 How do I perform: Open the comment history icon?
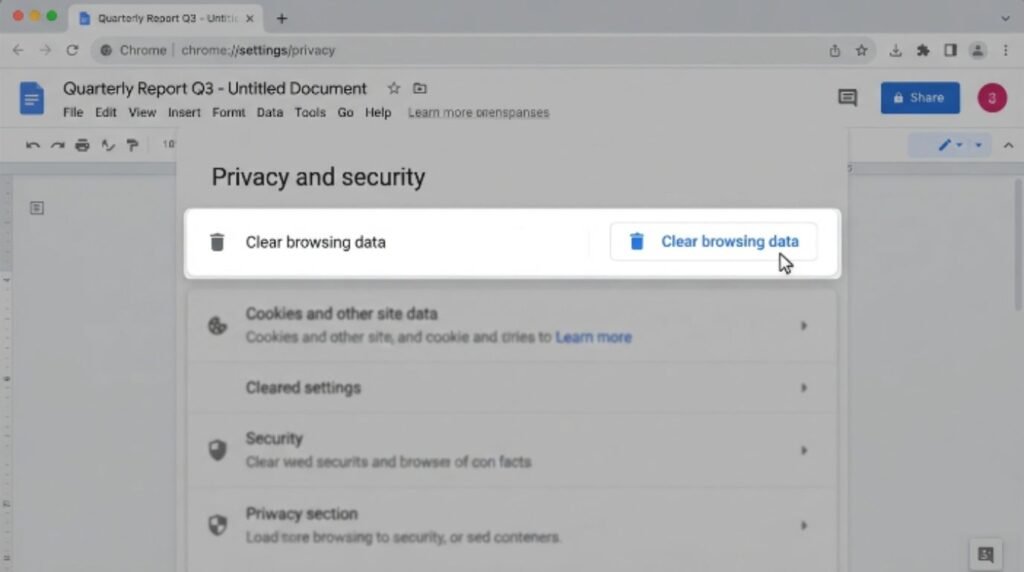pos(847,98)
